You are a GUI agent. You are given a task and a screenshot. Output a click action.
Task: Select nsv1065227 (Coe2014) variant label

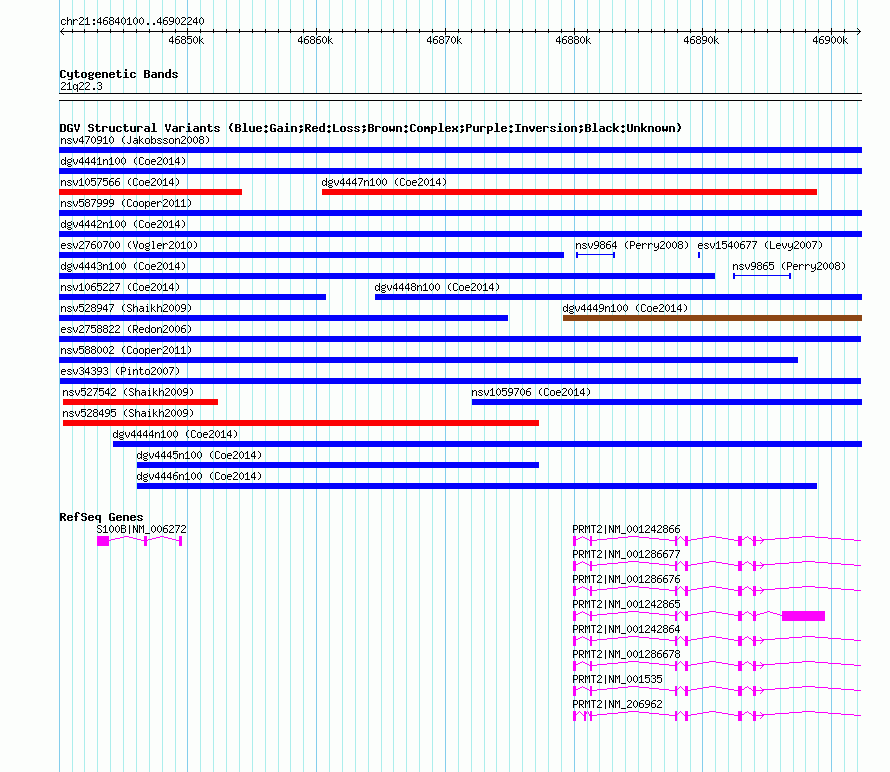coord(120,287)
